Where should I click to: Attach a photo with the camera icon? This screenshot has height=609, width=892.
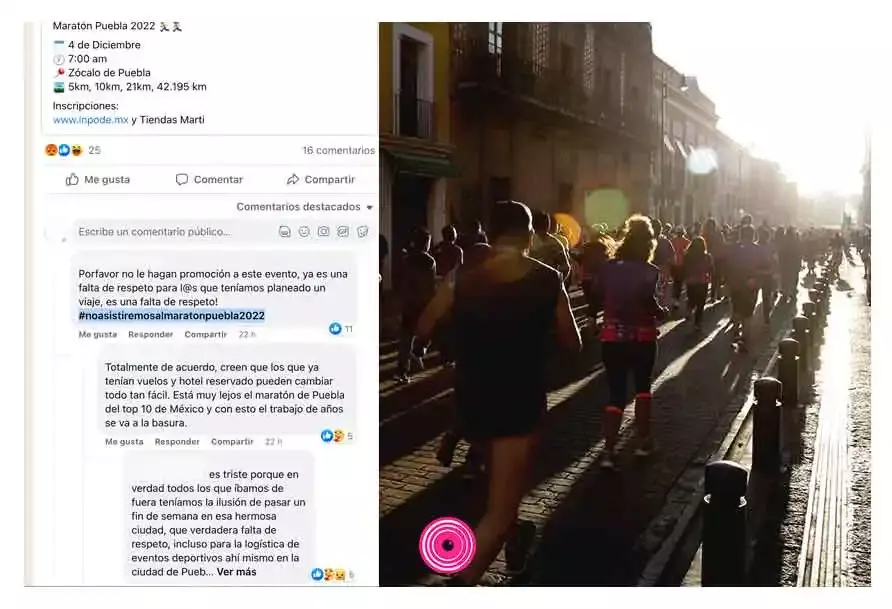[324, 232]
